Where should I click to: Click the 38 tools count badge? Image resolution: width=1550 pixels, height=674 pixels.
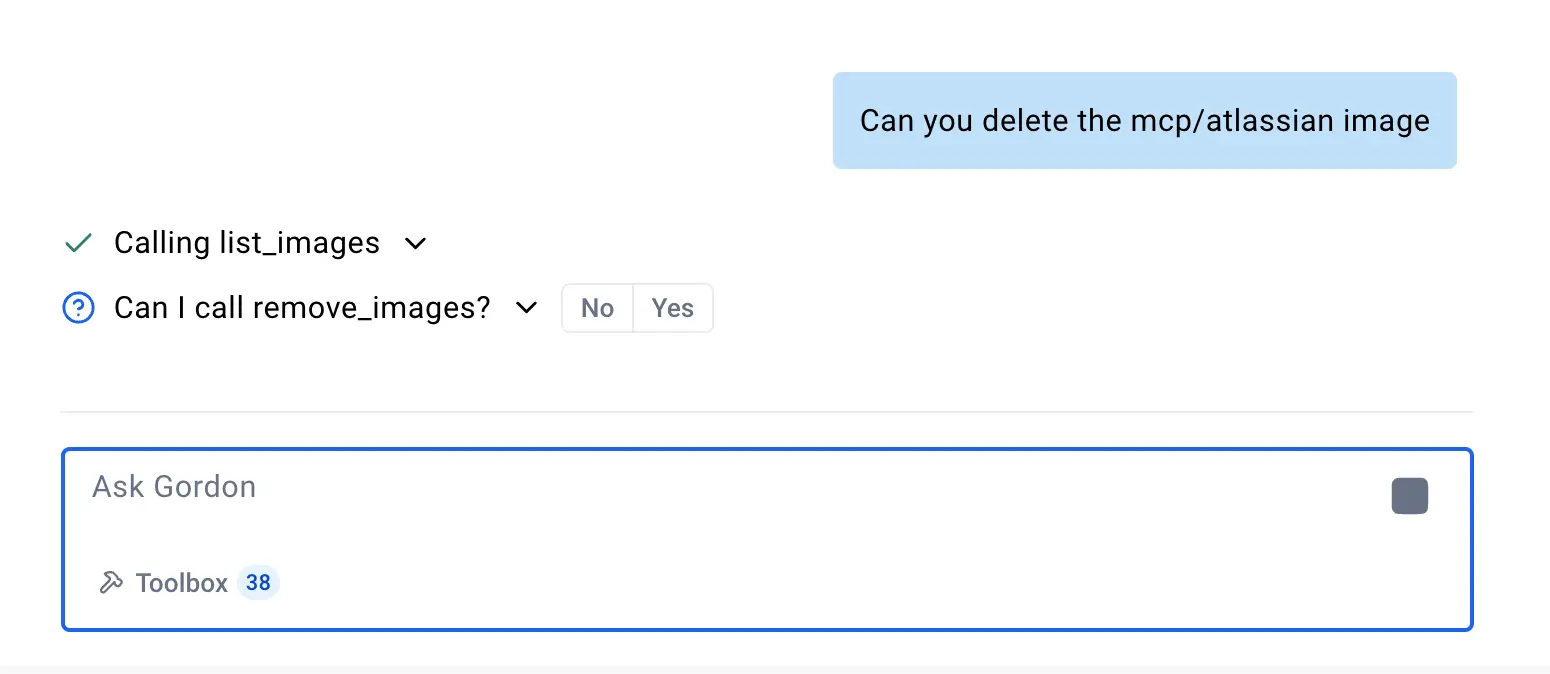click(x=258, y=582)
